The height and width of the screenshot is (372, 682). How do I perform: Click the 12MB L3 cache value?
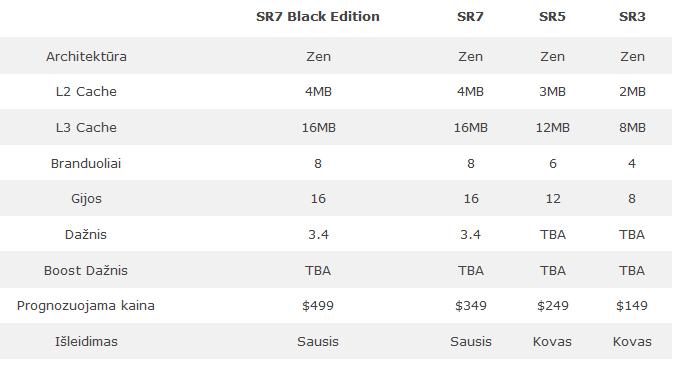pyautogui.click(x=552, y=127)
